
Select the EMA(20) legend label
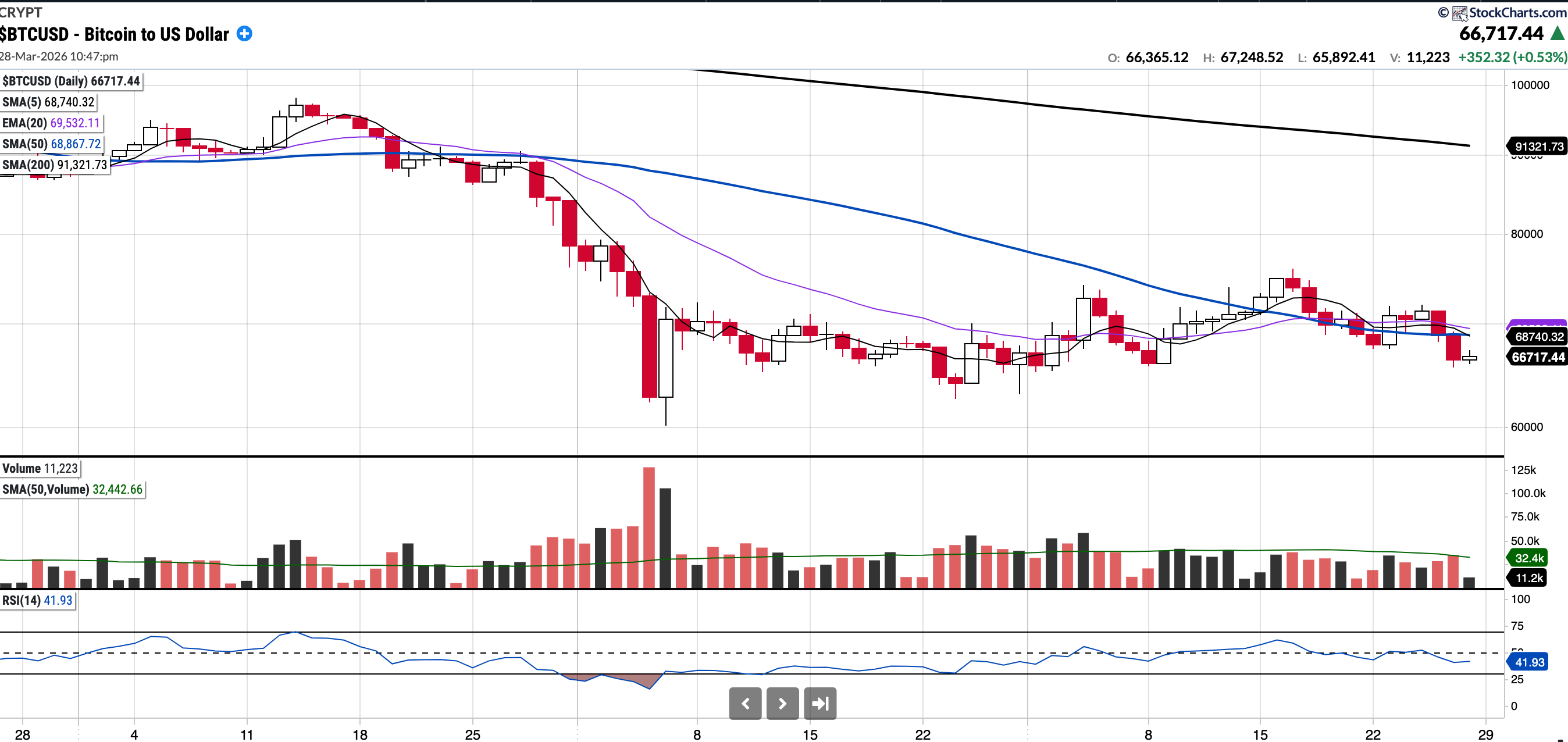pos(51,123)
